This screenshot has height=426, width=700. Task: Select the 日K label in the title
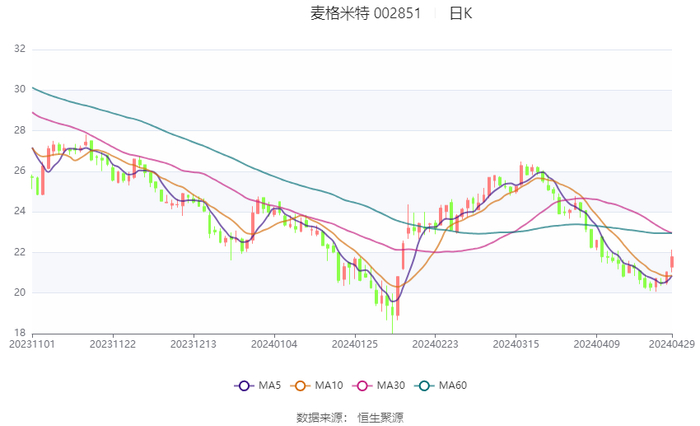(460, 13)
